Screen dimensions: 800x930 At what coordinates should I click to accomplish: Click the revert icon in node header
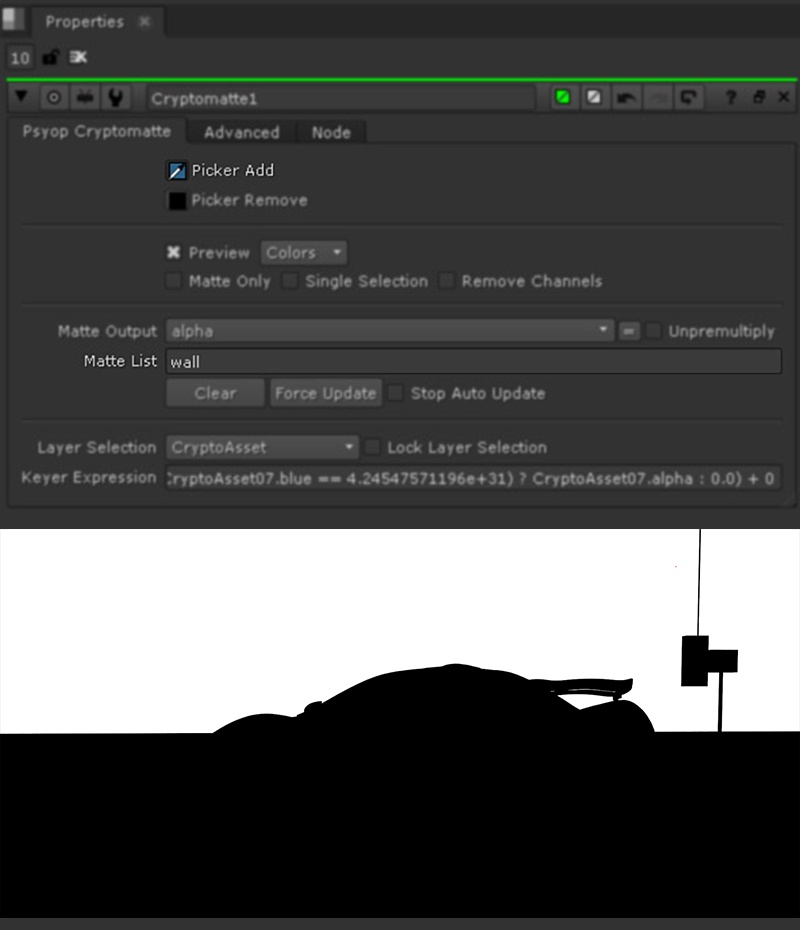[688, 98]
